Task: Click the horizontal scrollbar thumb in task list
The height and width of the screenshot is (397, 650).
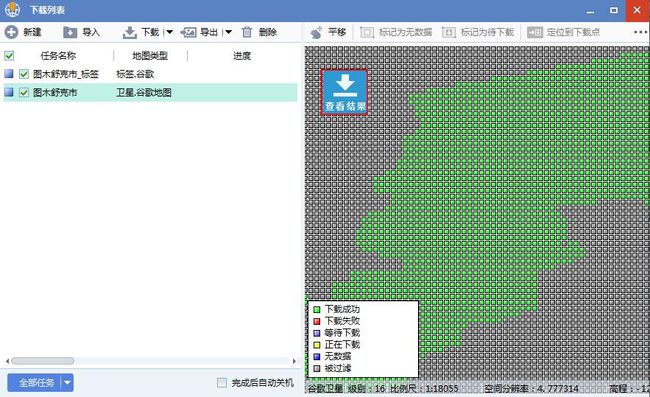Action: click(x=43, y=361)
